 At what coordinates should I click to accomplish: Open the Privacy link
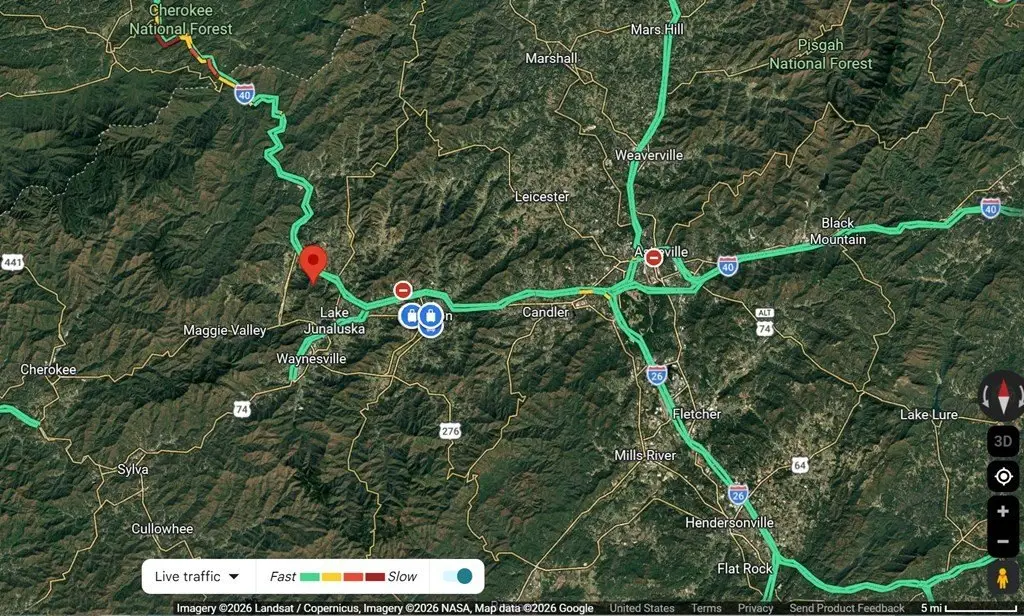755,608
